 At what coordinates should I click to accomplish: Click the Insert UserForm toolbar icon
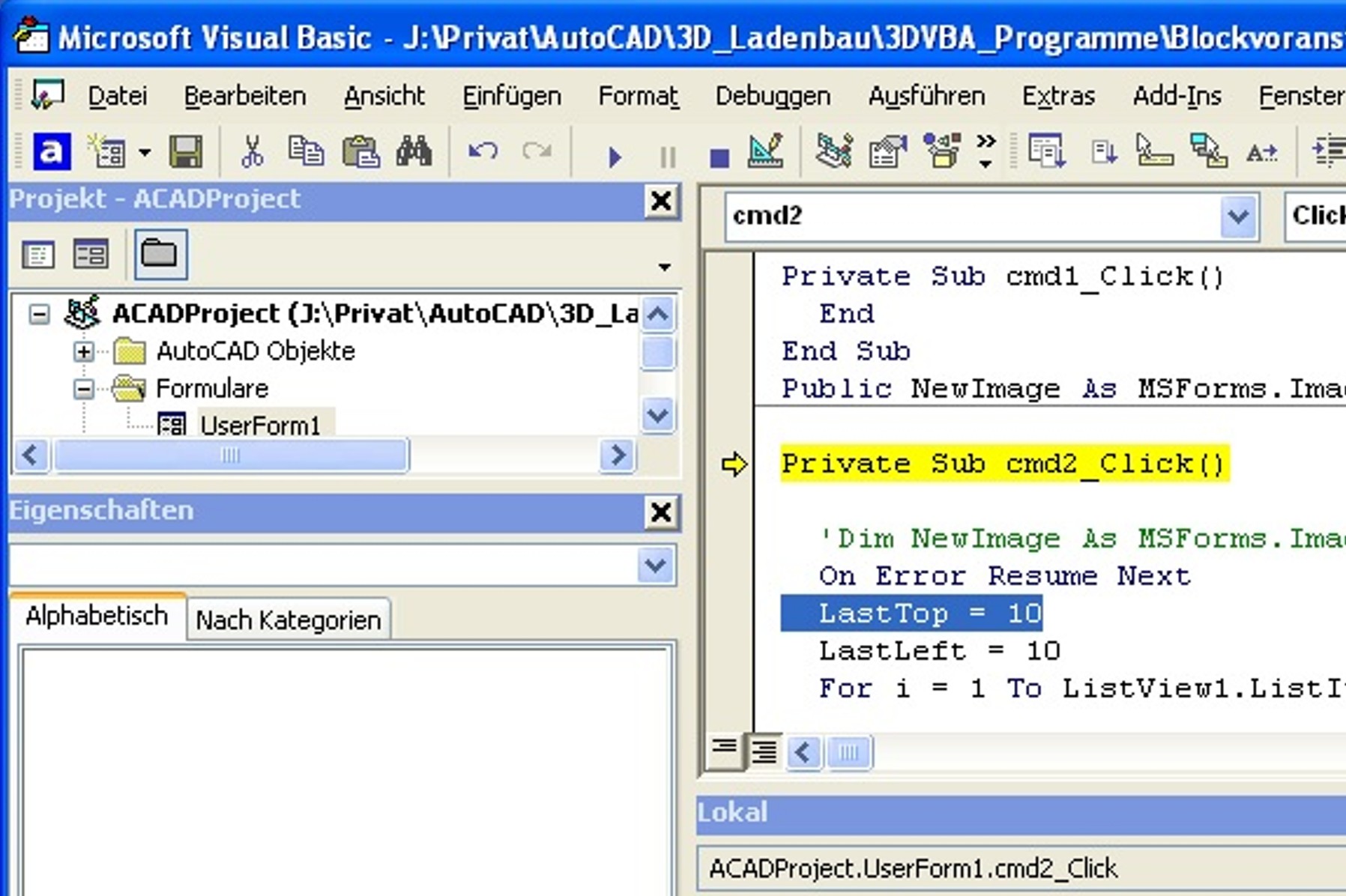106,153
